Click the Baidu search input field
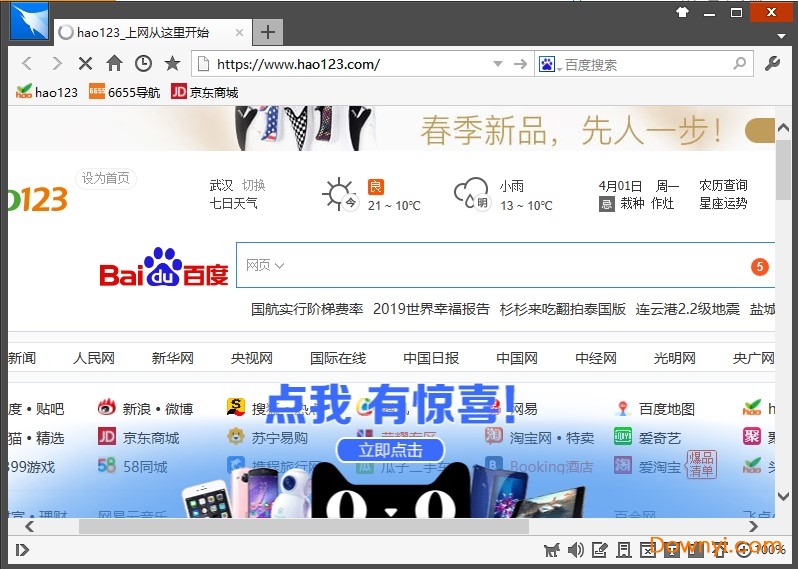Screen dimensions: 798x569 500,265
